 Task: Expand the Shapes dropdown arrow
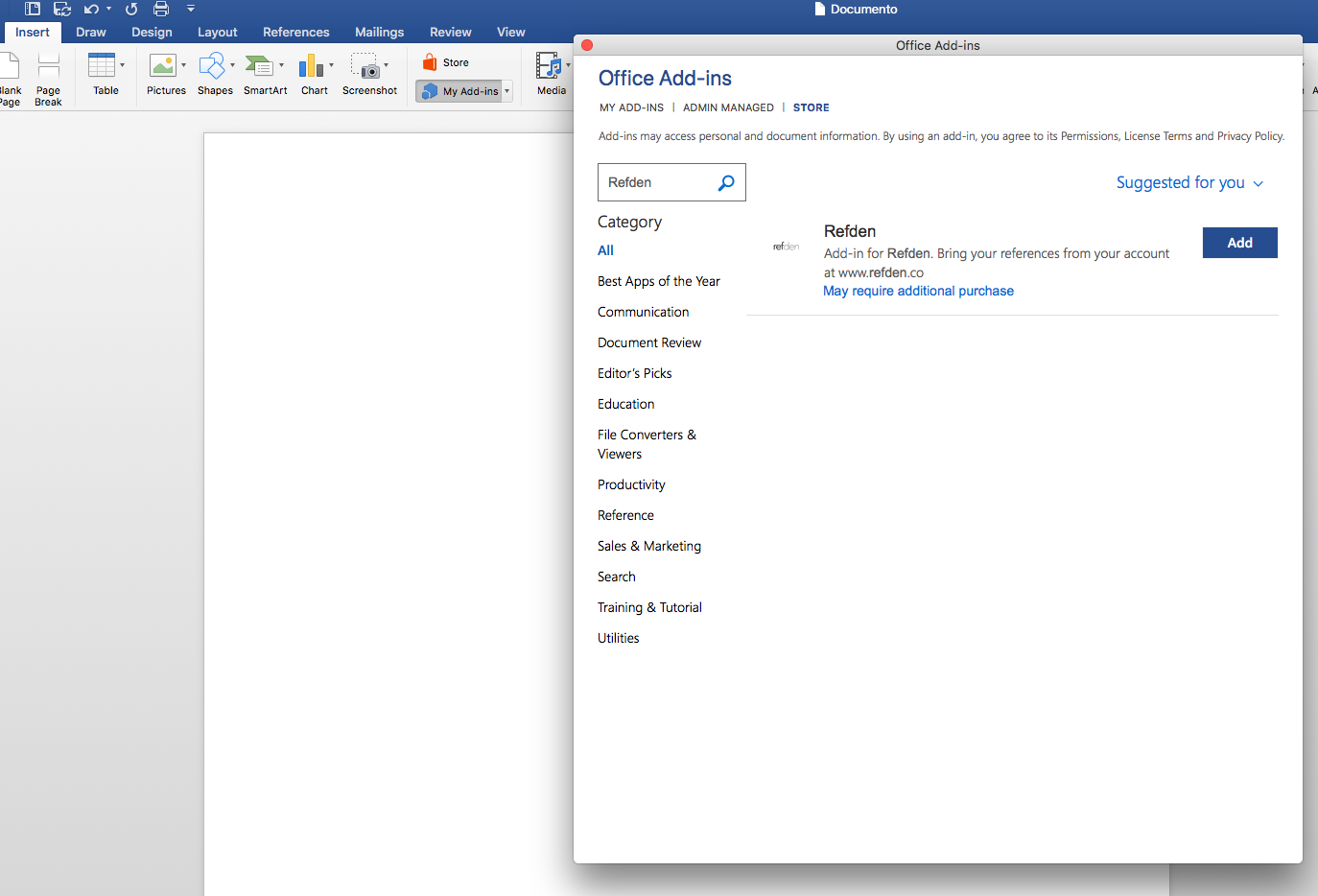pos(232,65)
